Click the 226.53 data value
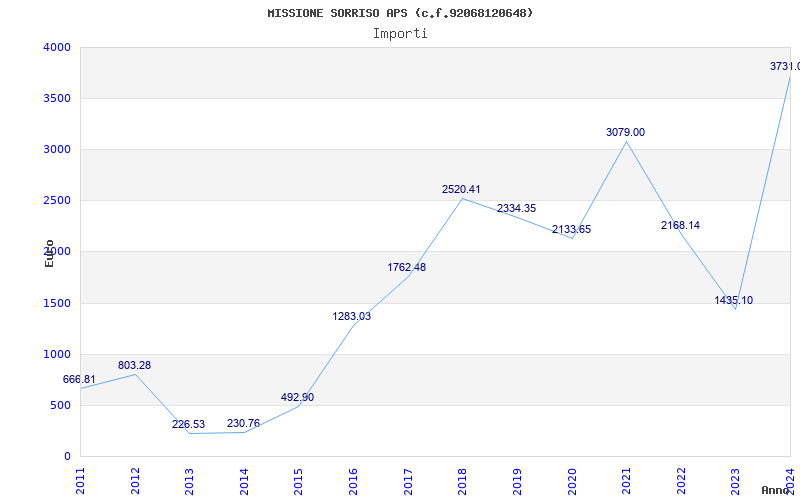Viewport: 800px width, 500px height. pos(188,424)
